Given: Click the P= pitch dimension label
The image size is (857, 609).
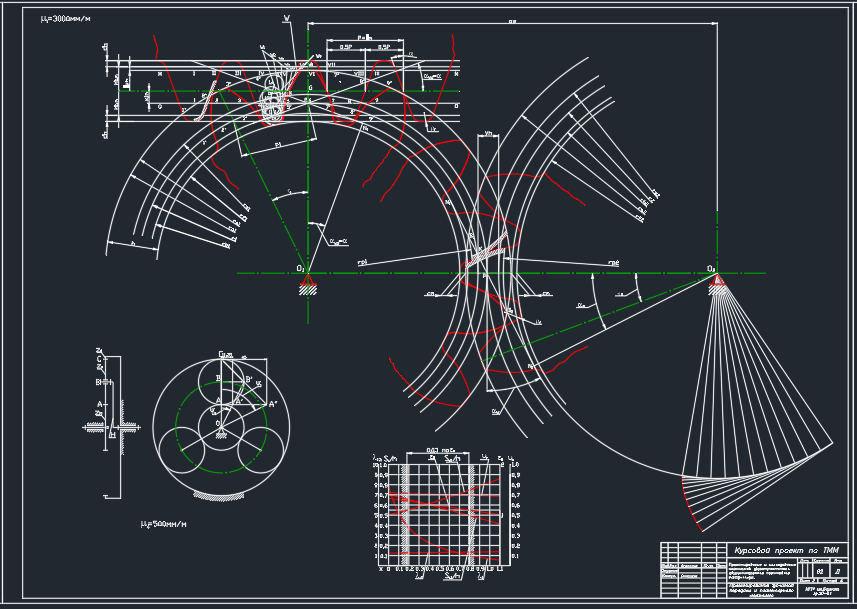Looking at the screenshot, I should point(365,37).
